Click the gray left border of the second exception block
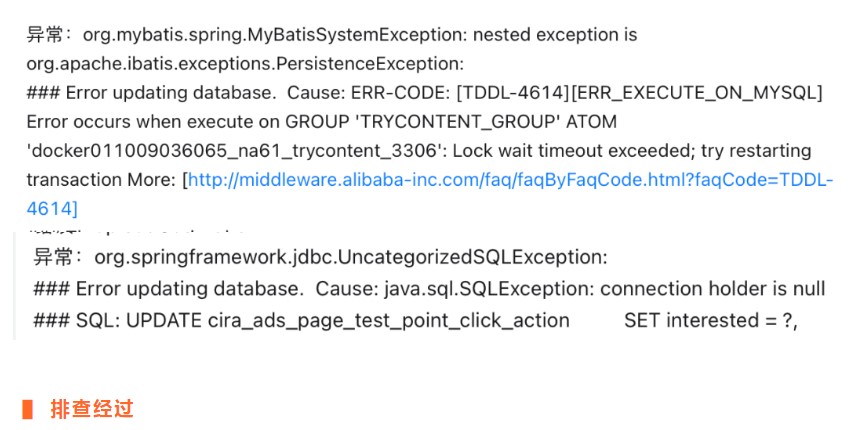854x430 pixels. [15, 288]
